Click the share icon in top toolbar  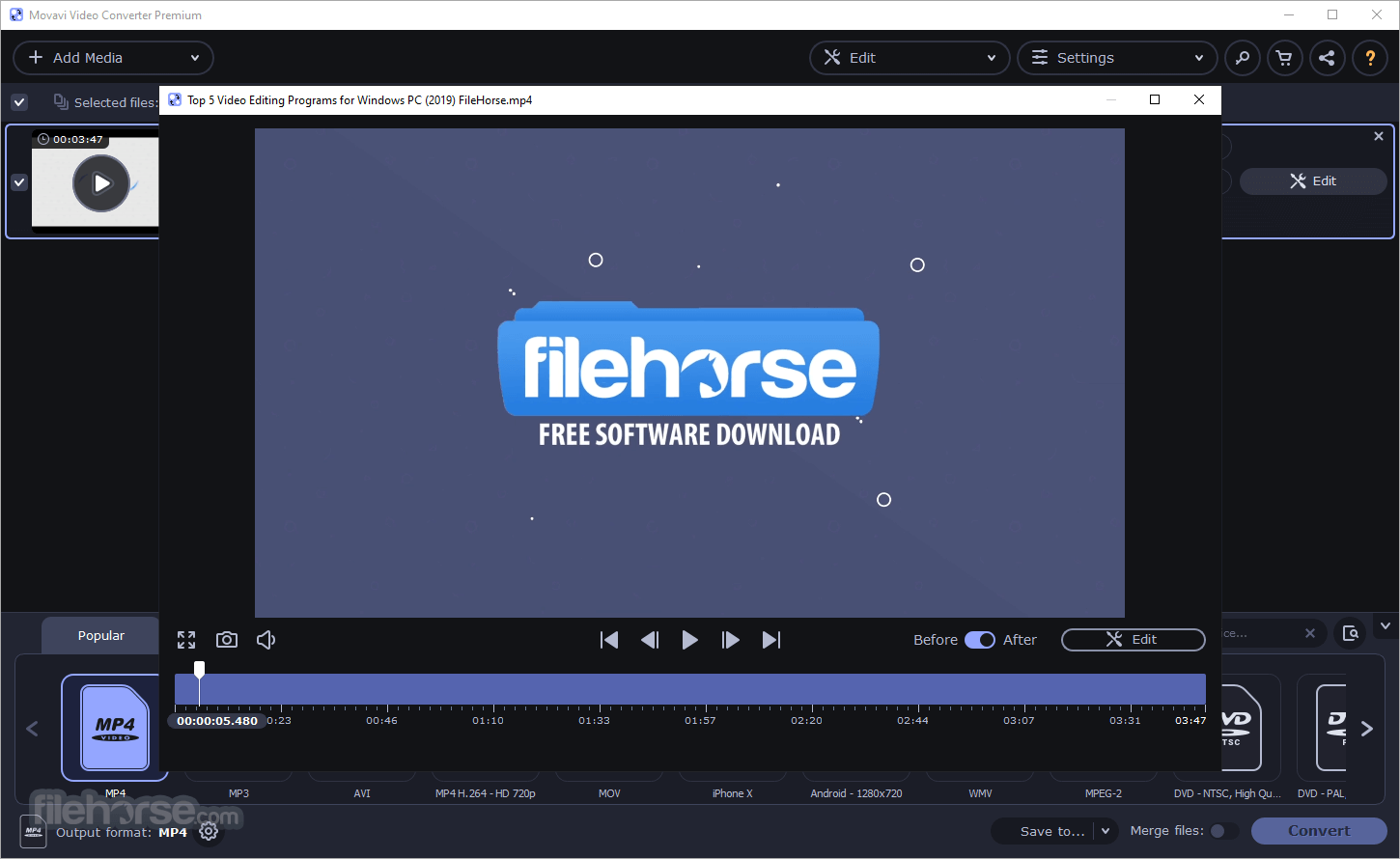click(x=1328, y=58)
